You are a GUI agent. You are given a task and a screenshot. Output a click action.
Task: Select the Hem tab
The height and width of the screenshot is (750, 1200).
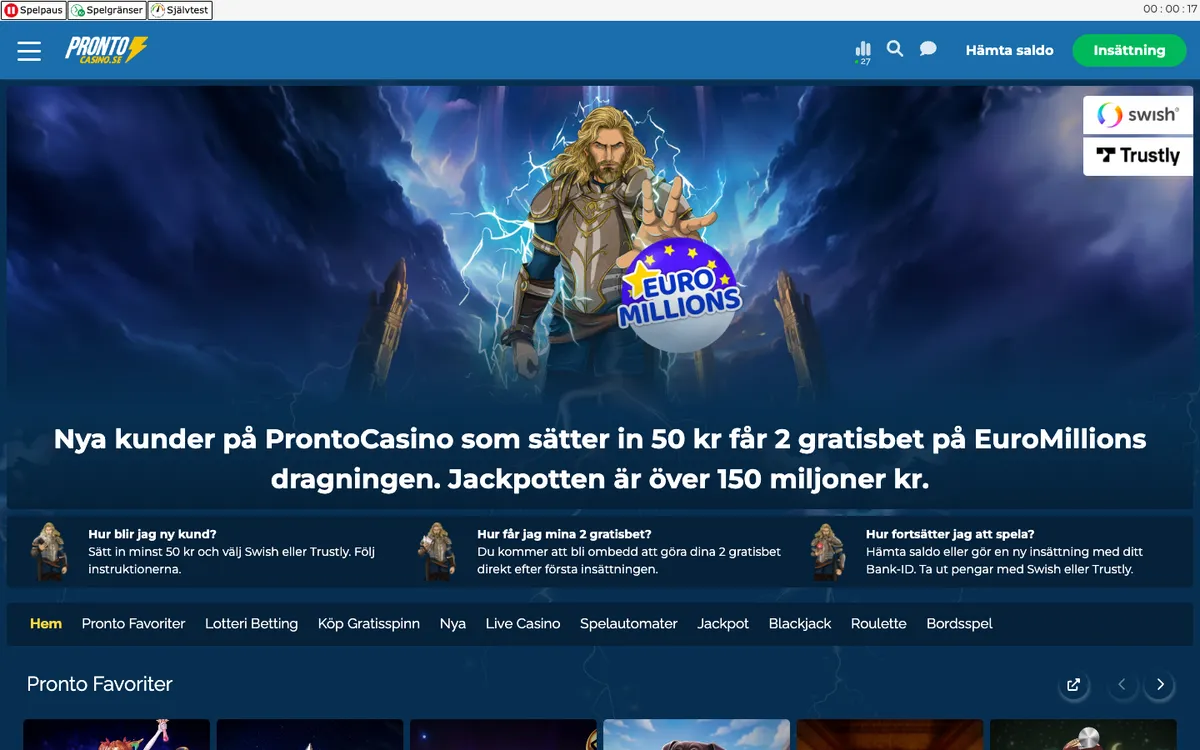click(x=46, y=623)
